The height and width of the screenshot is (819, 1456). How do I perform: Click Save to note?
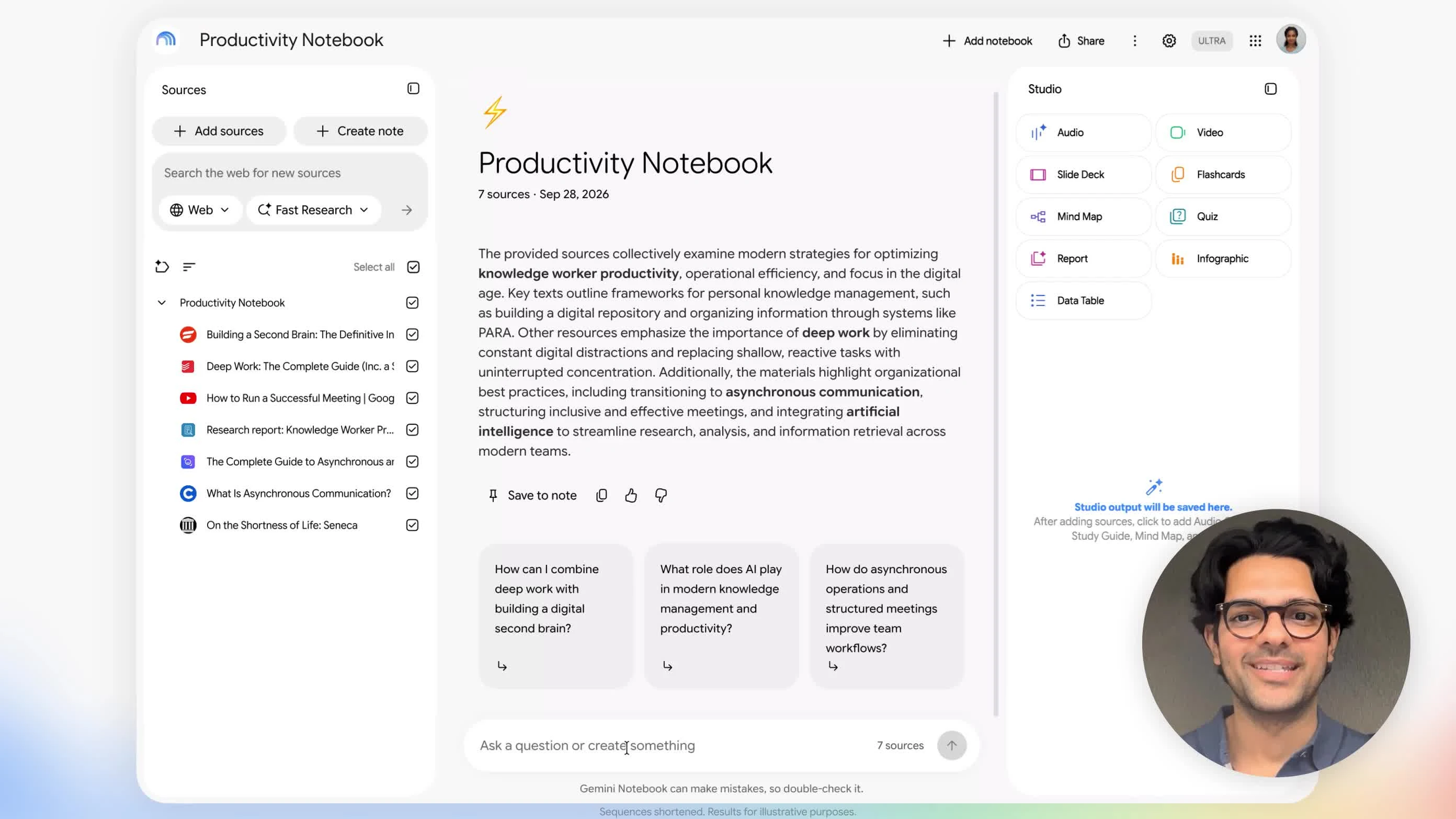tap(532, 496)
